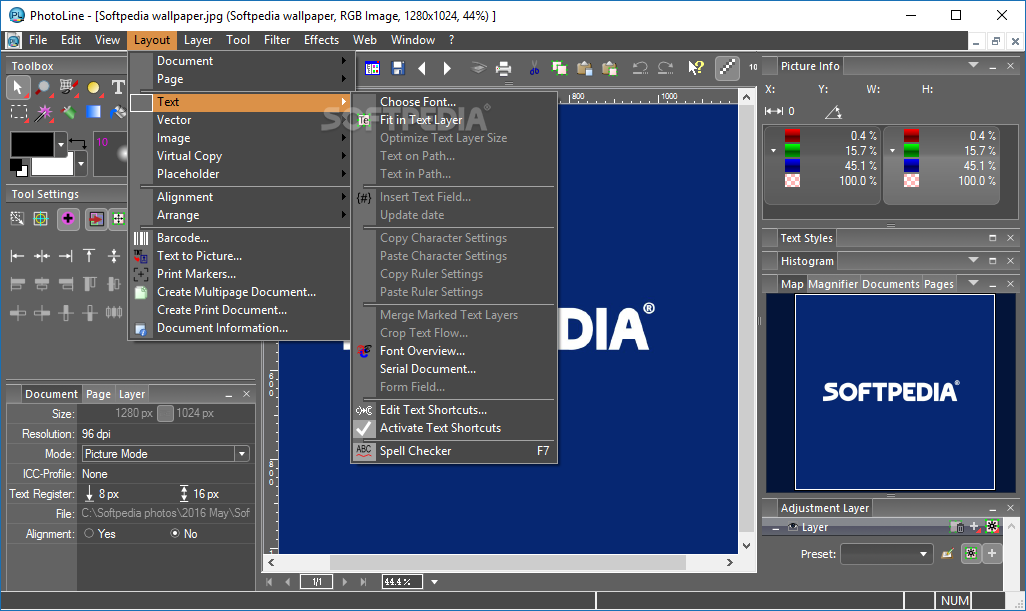Click the canvas horizontal scrollbar thumb
Image resolution: width=1026 pixels, height=611 pixels.
(507, 562)
